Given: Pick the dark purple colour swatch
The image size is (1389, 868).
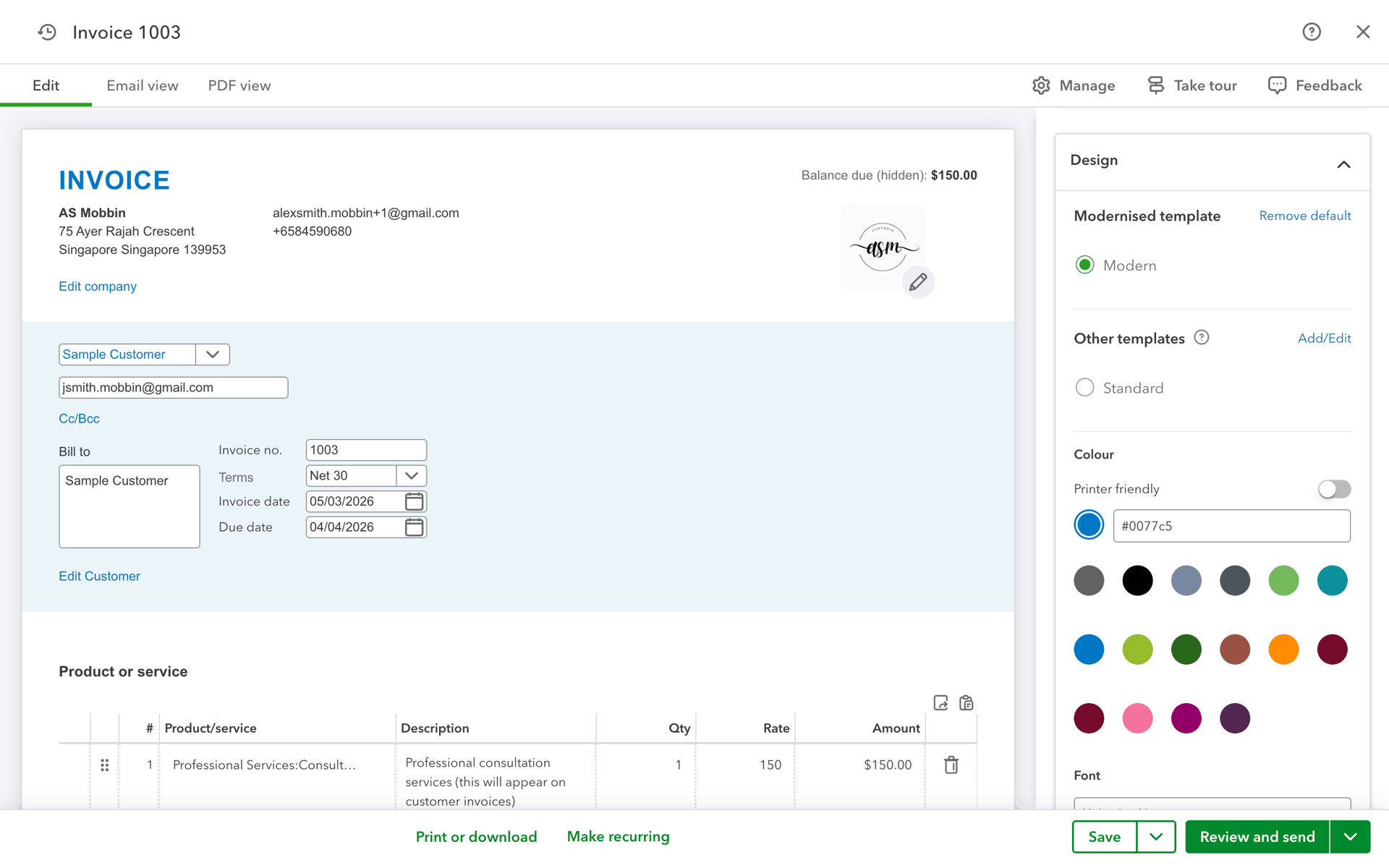Looking at the screenshot, I should pyautogui.click(x=1235, y=718).
